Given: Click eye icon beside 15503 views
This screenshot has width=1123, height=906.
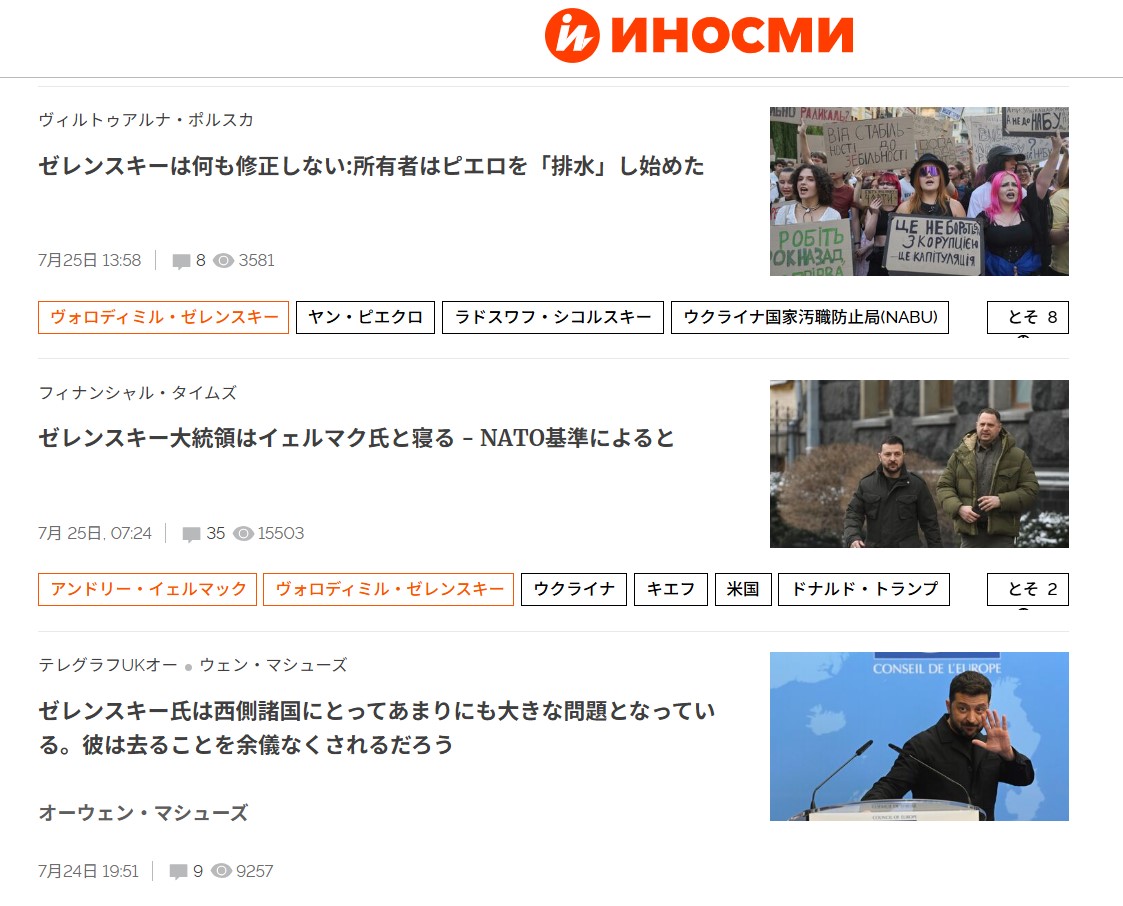Looking at the screenshot, I should [244, 534].
